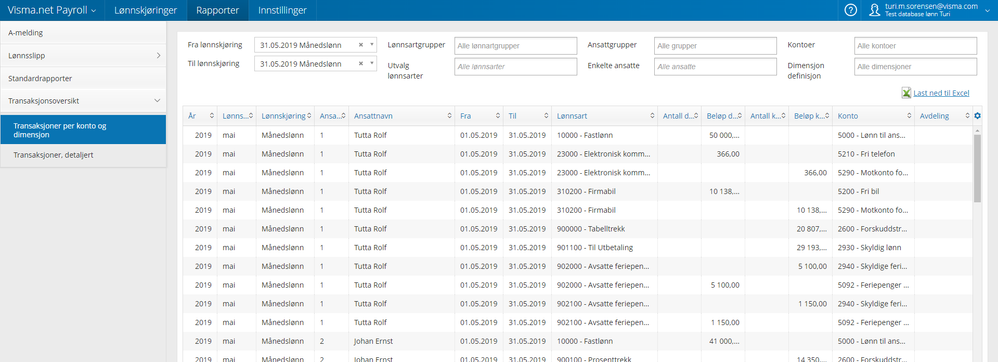Open the Til lønnskjøring dropdown arrow
The width and height of the screenshot is (998, 362).
(x=371, y=64)
